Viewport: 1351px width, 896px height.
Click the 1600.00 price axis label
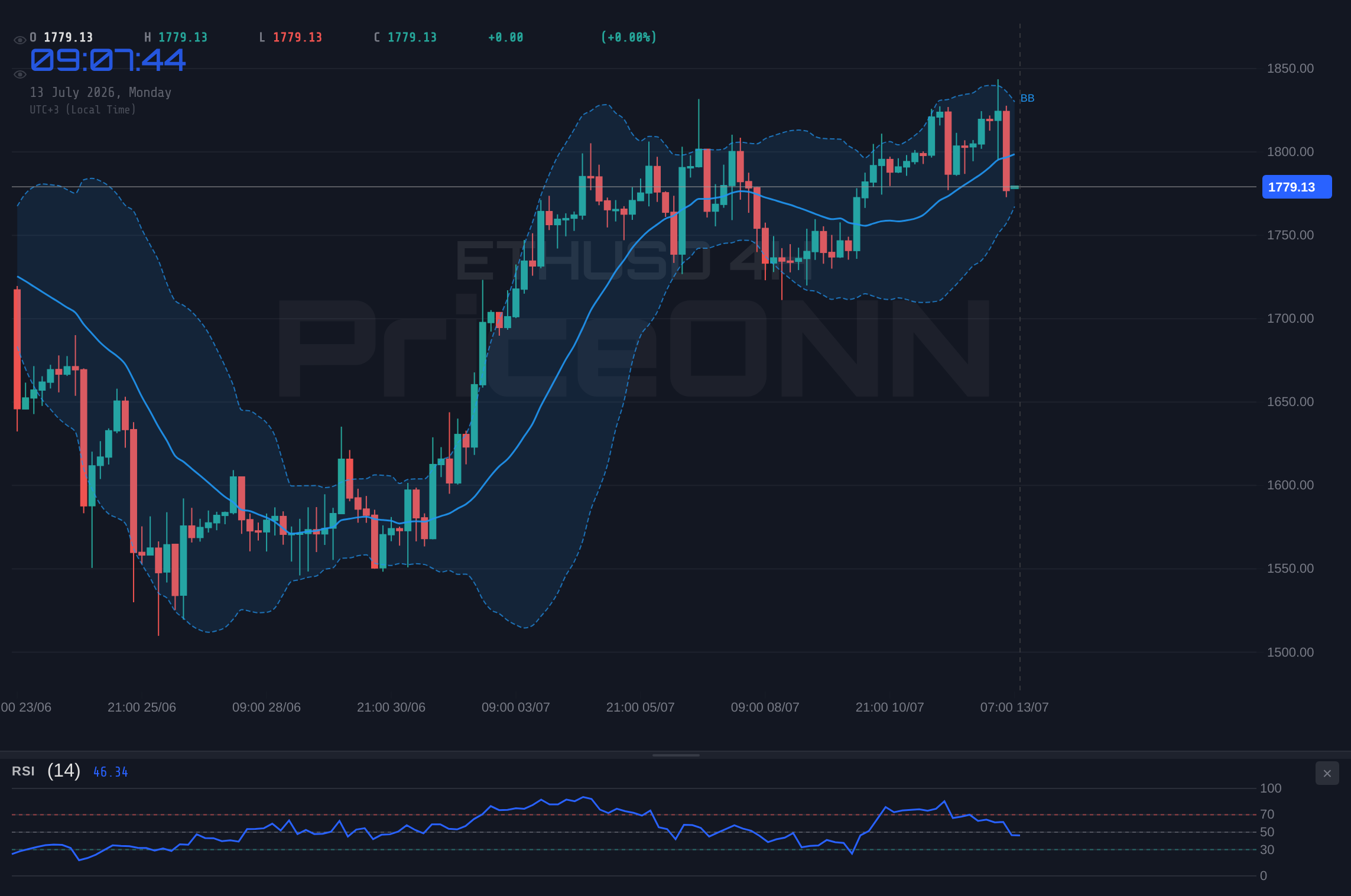click(x=1290, y=485)
